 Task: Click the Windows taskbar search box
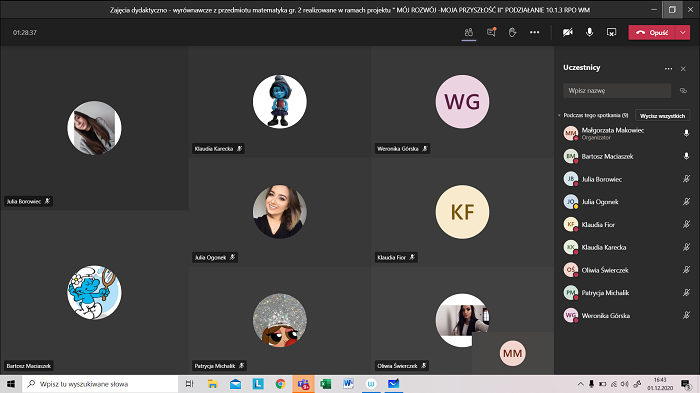[100, 384]
